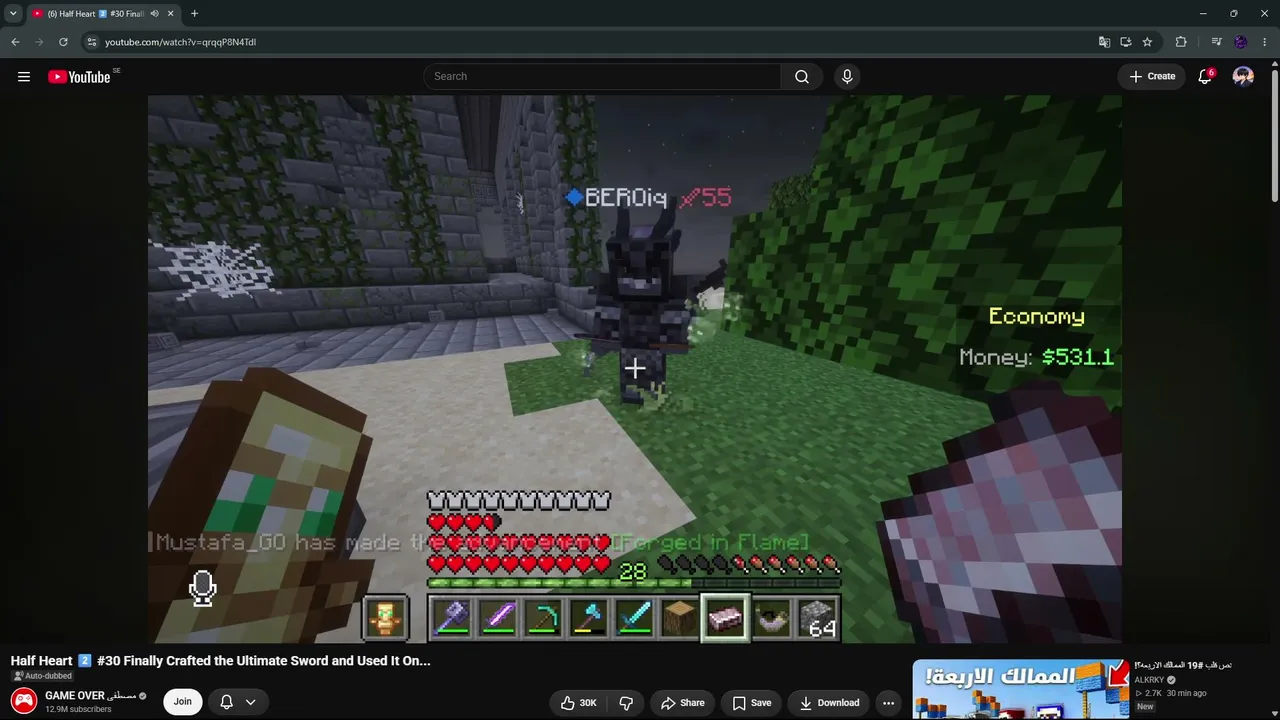Click the address bar URL

(x=181, y=42)
